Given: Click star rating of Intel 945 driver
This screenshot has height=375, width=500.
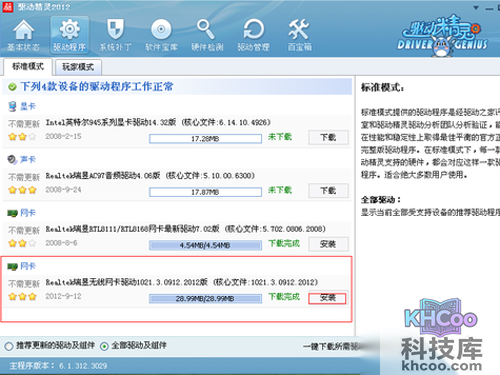Looking at the screenshot, I should click(x=22, y=136).
